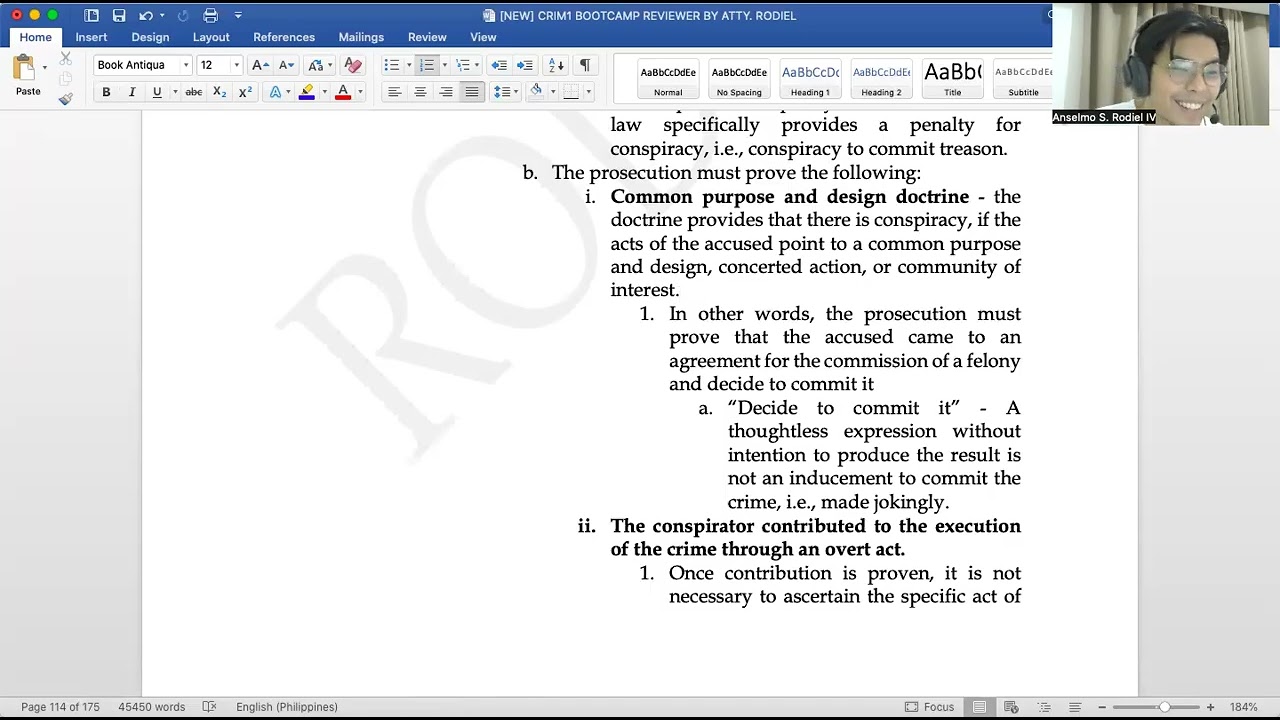This screenshot has height=720, width=1280.
Task: Click the Sort A-Z icon
Action: point(556,65)
